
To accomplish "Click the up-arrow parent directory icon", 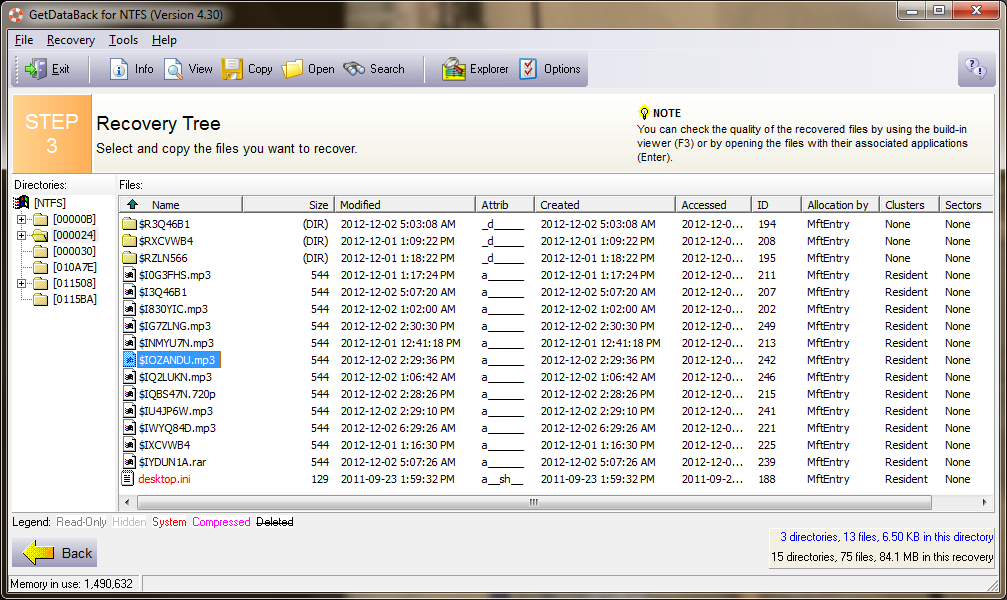I will pyautogui.click(x=132, y=204).
